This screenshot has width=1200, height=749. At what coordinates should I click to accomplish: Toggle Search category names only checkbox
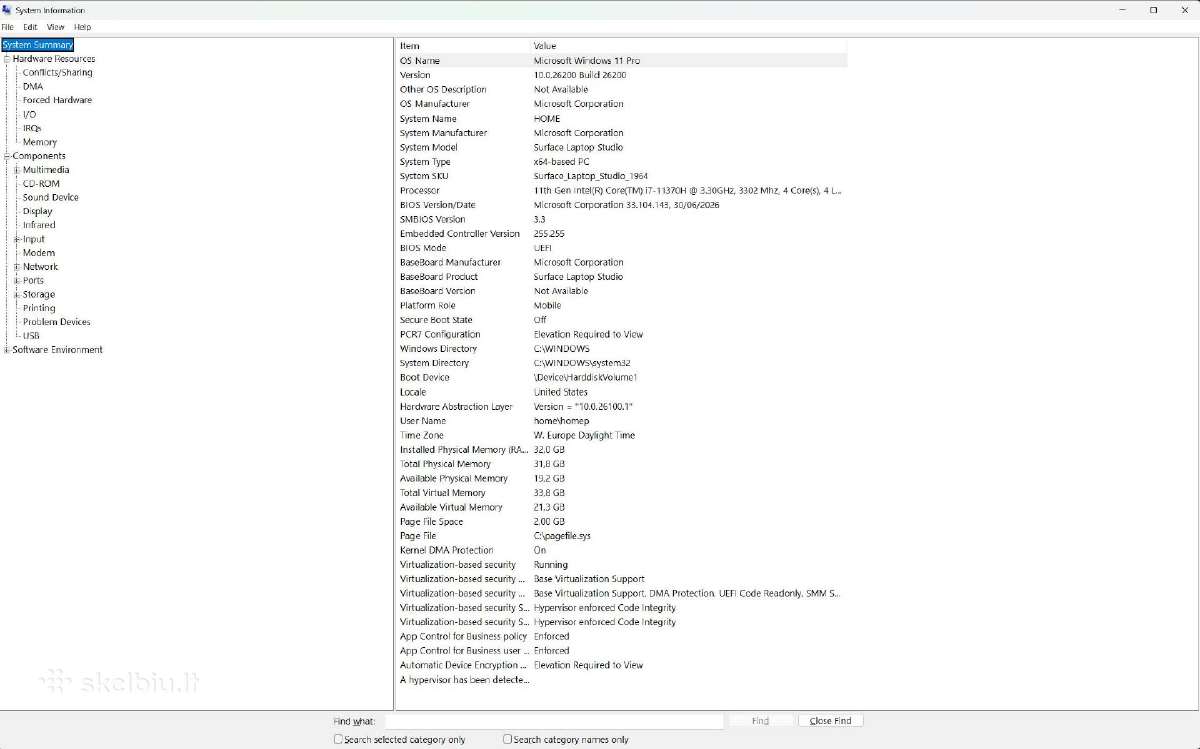[x=507, y=740]
